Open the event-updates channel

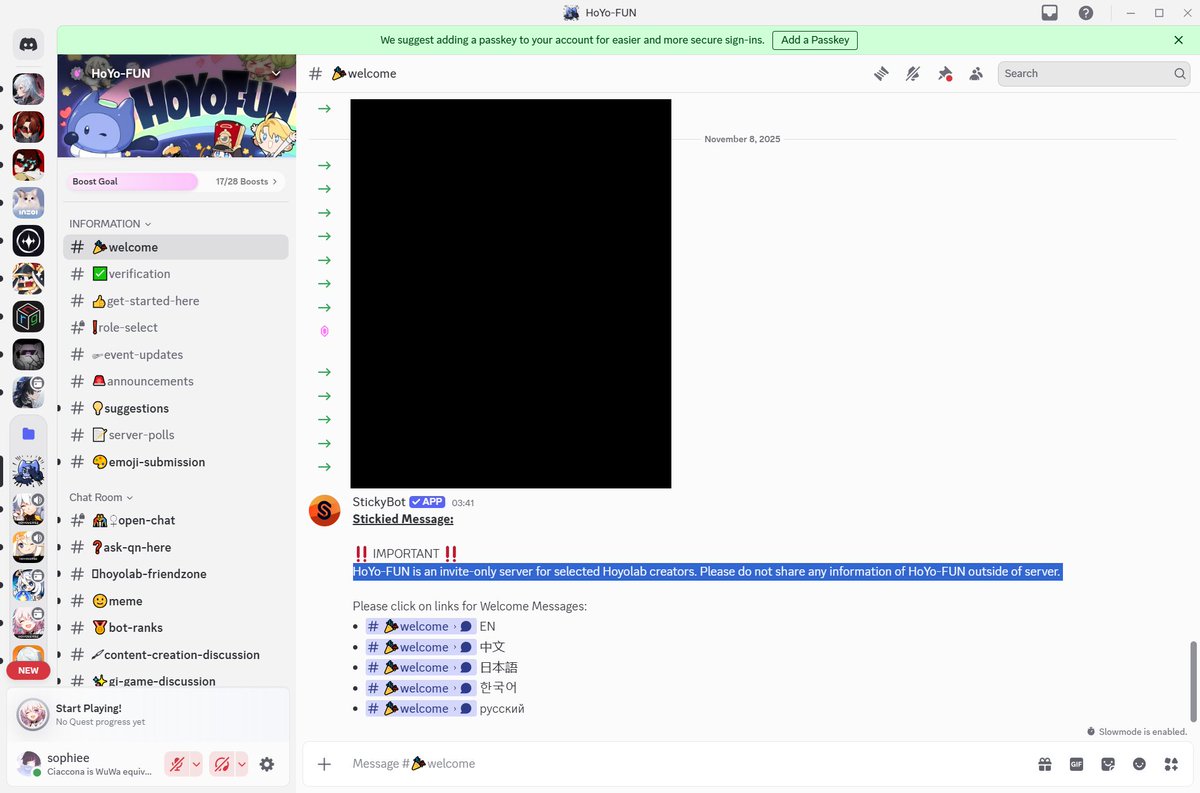(x=176, y=354)
